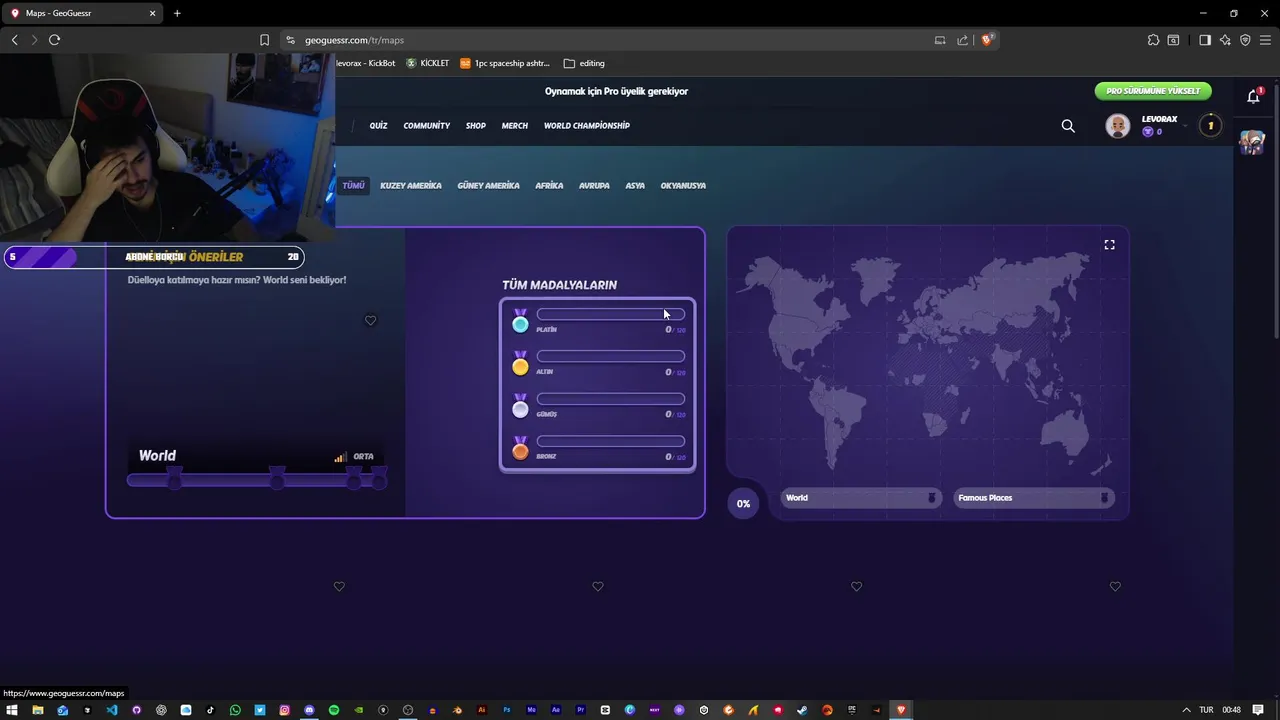The width and height of the screenshot is (1280, 720).
Task: Open the Windows Start menu
Action: click(x=12, y=710)
